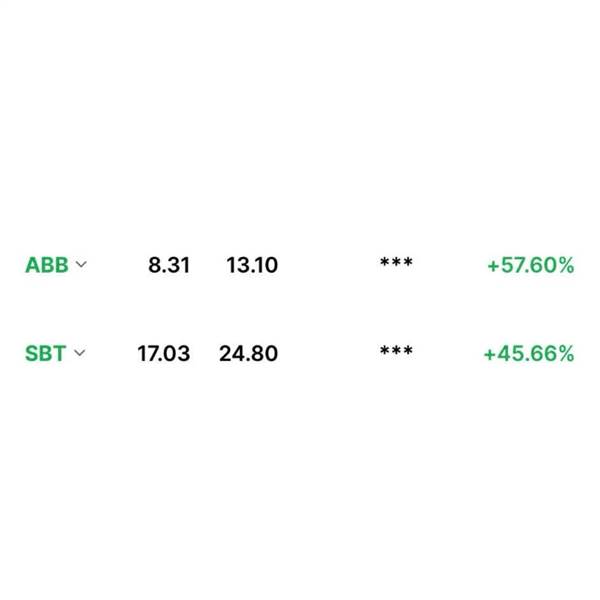Tap the letter A in ABB

33,265
